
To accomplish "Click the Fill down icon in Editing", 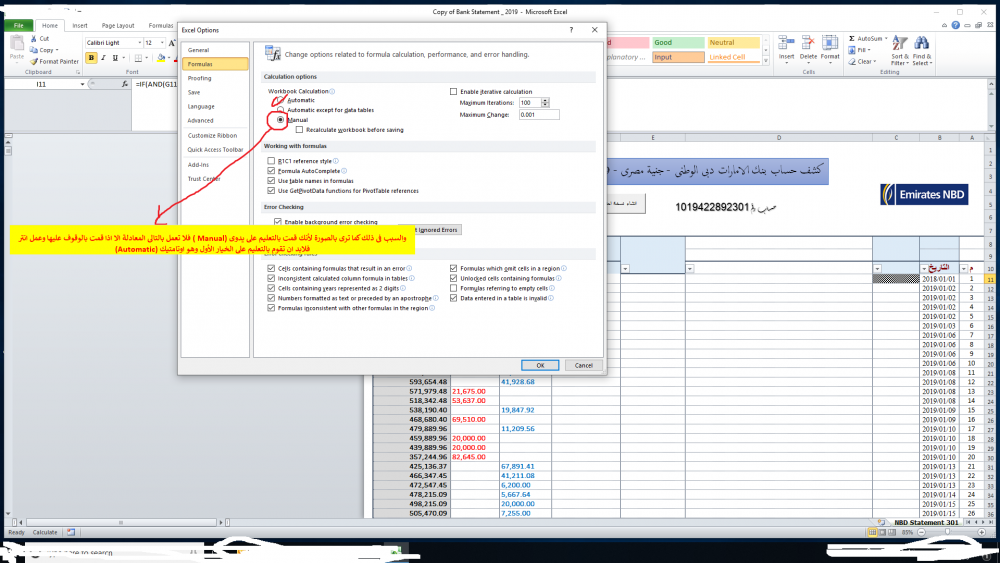I will (x=852, y=50).
